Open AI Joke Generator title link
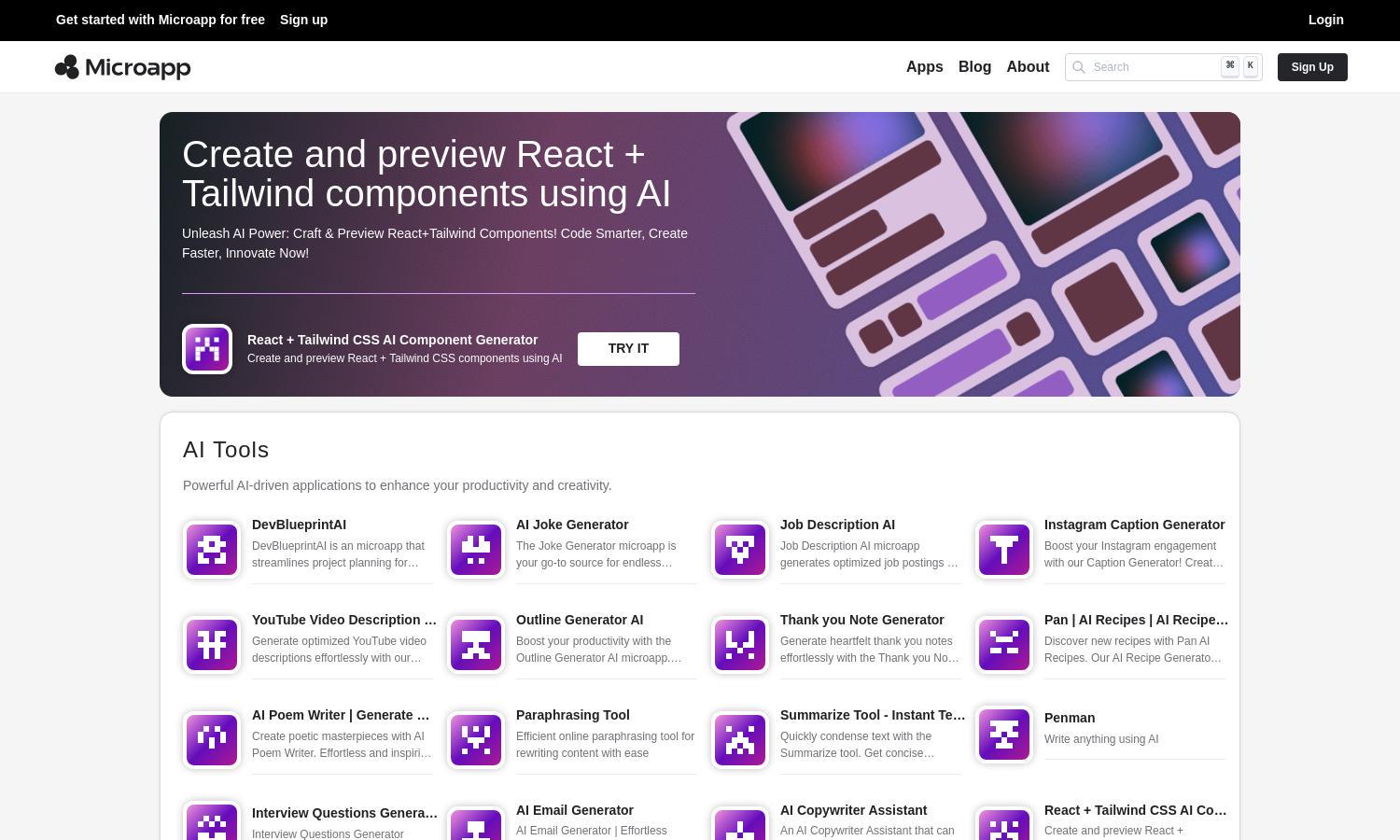 click(x=572, y=525)
